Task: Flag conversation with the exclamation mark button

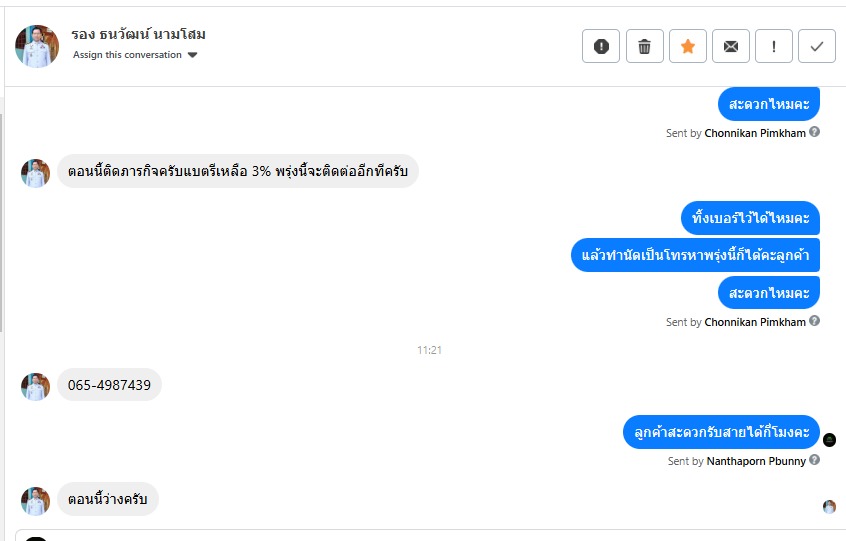Action: (x=774, y=46)
